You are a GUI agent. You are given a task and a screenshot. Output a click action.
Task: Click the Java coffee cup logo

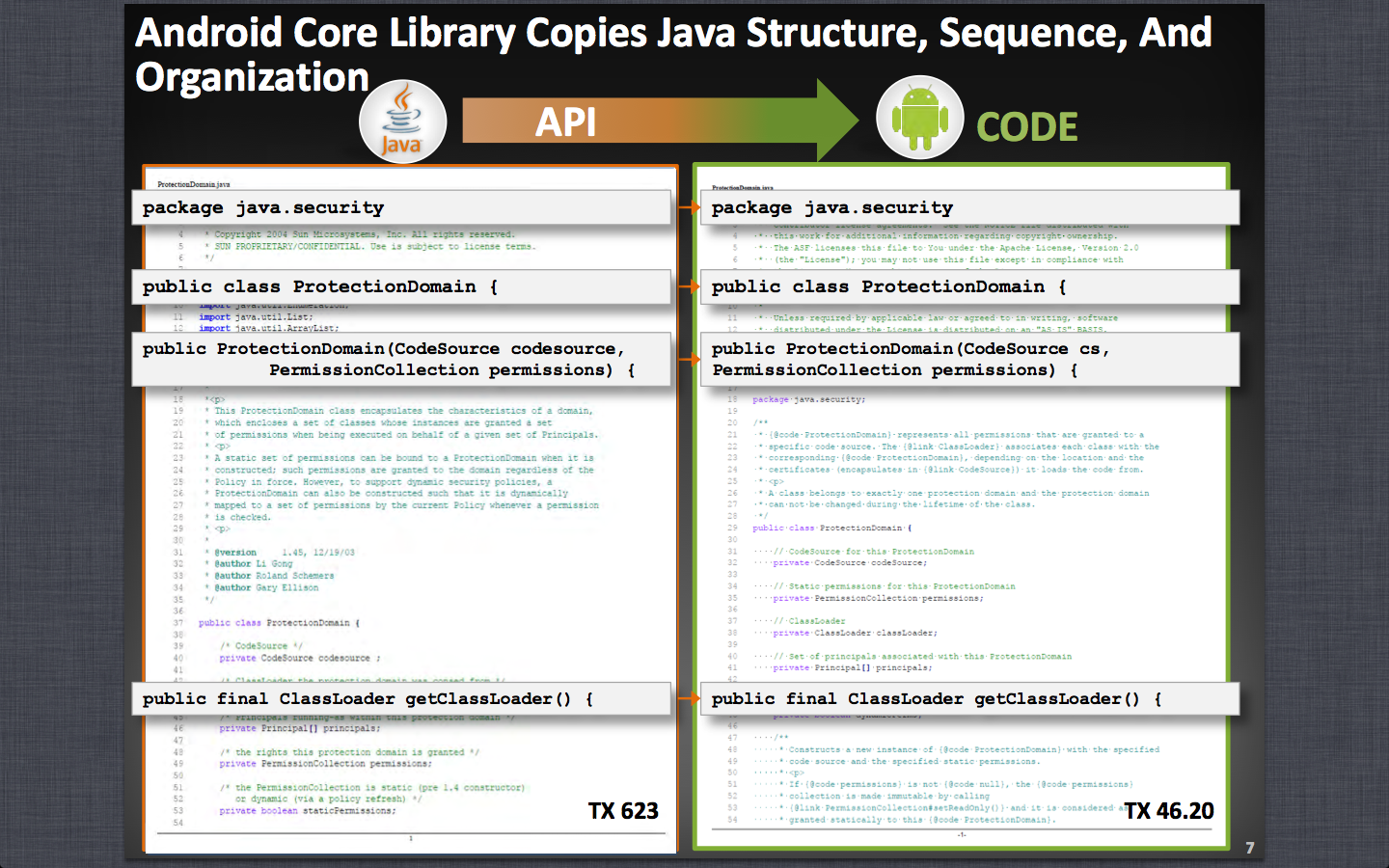402,122
